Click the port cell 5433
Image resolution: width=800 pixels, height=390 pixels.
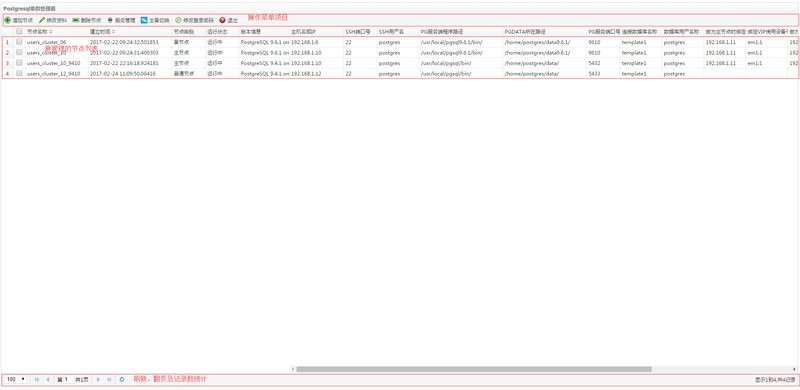pos(594,74)
